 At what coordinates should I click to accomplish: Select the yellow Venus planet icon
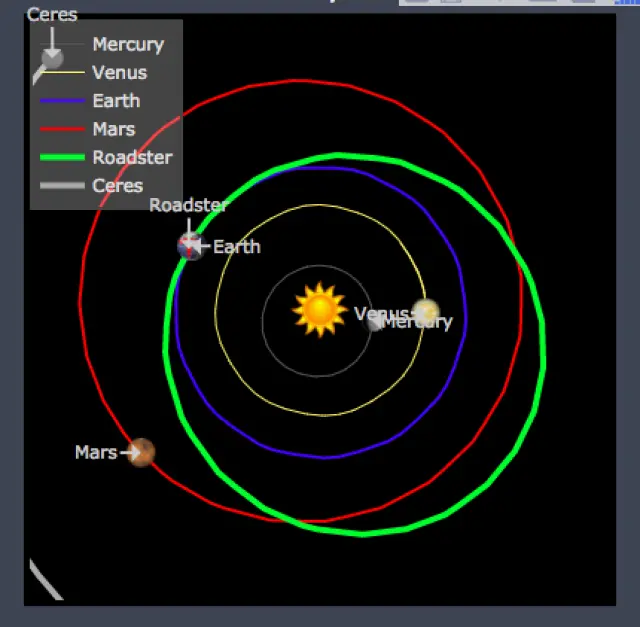426,310
